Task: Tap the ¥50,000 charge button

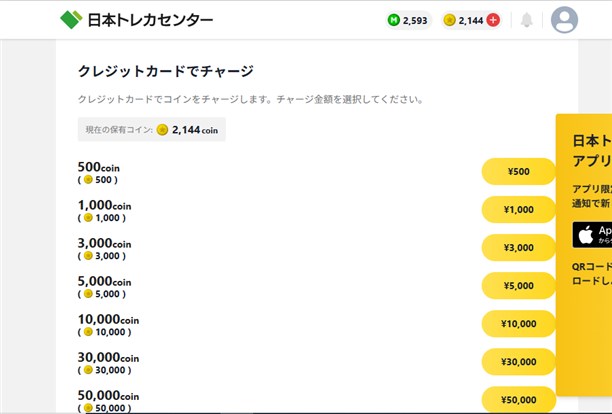Action: [518, 399]
